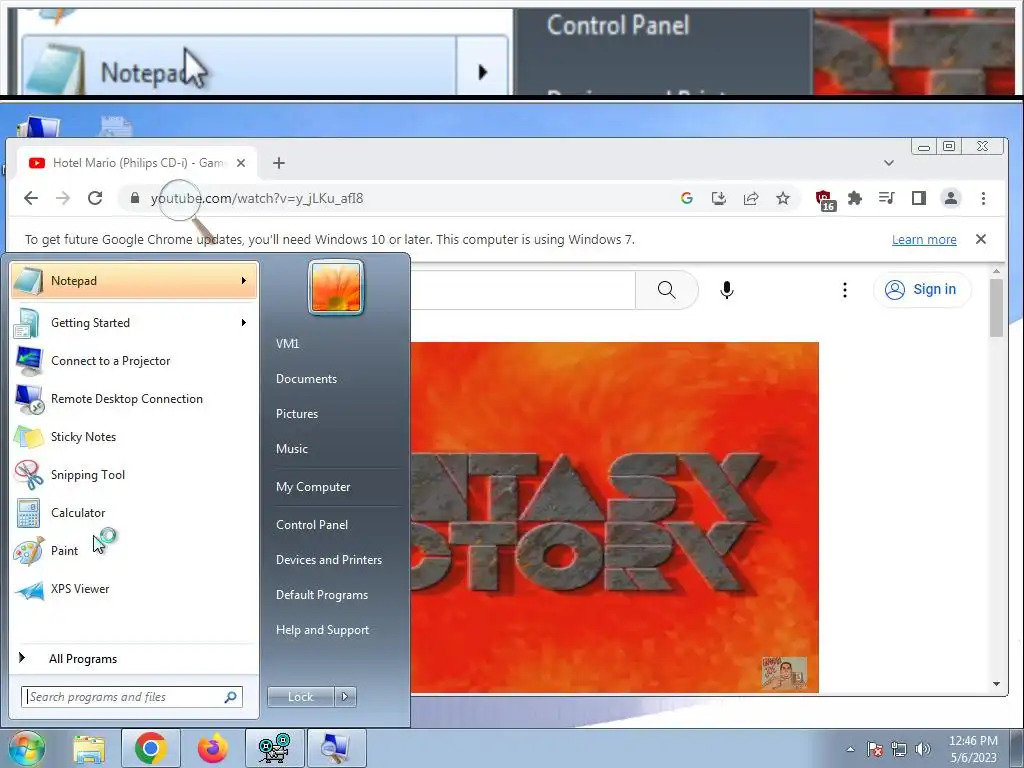Open File Explorer from the taskbar
This screenshot has width=1024, height=768.
click(x=88, y=748)
